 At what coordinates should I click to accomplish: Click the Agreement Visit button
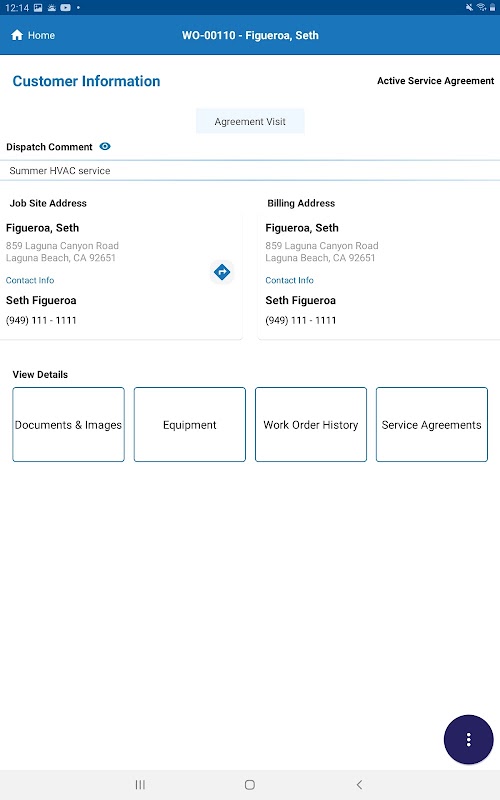[x=250, y=121]
